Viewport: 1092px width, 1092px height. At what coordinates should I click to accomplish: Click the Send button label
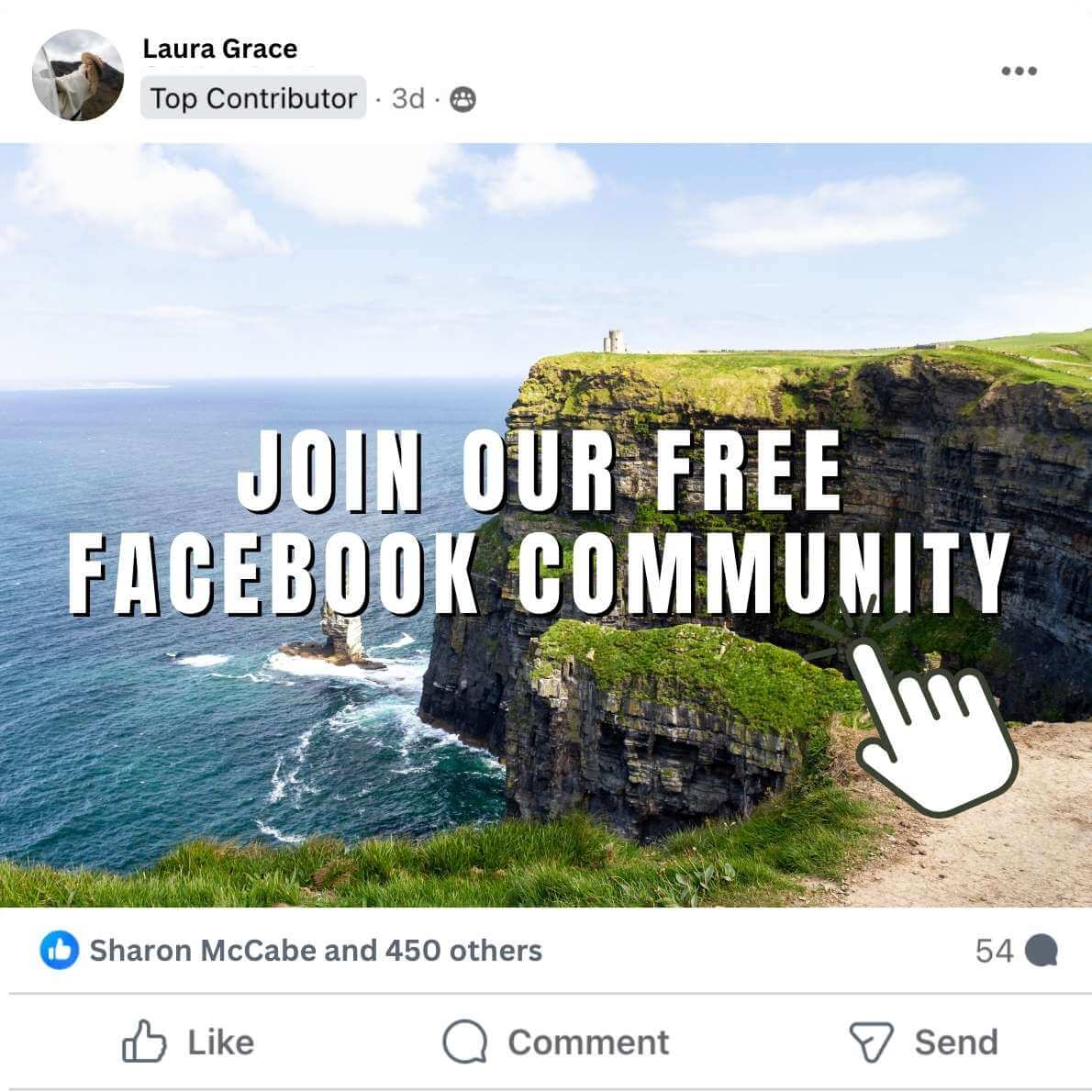(x=956, y=1042)
